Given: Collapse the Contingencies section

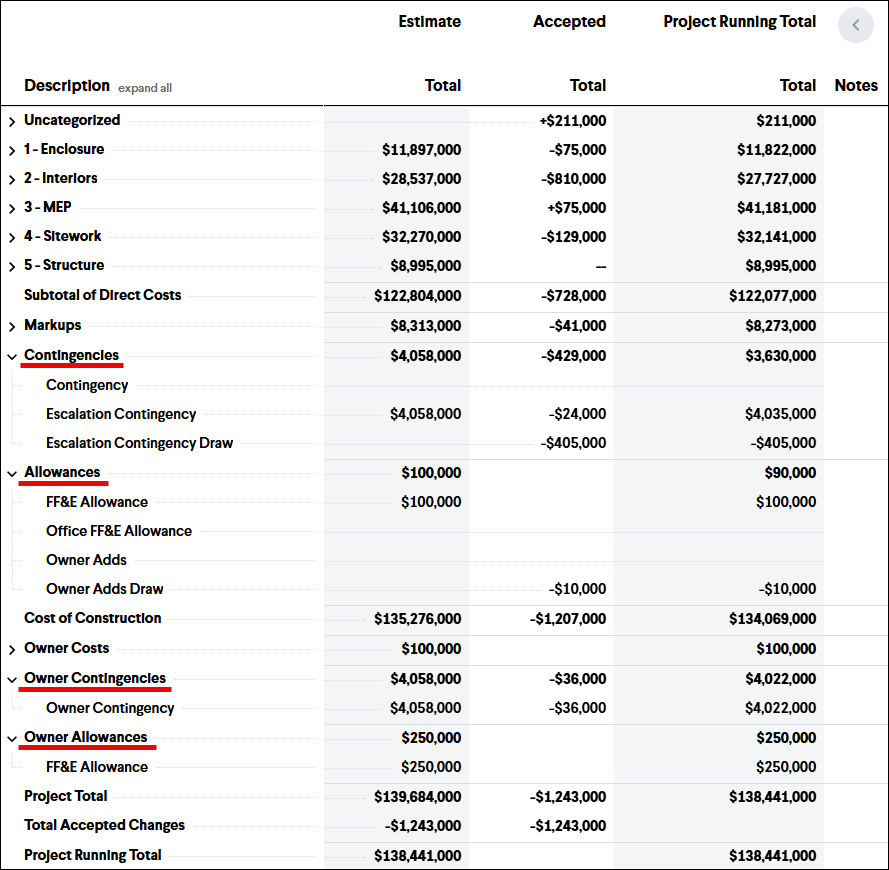Looking at the screenshot, I should click(x=12, y=355).
